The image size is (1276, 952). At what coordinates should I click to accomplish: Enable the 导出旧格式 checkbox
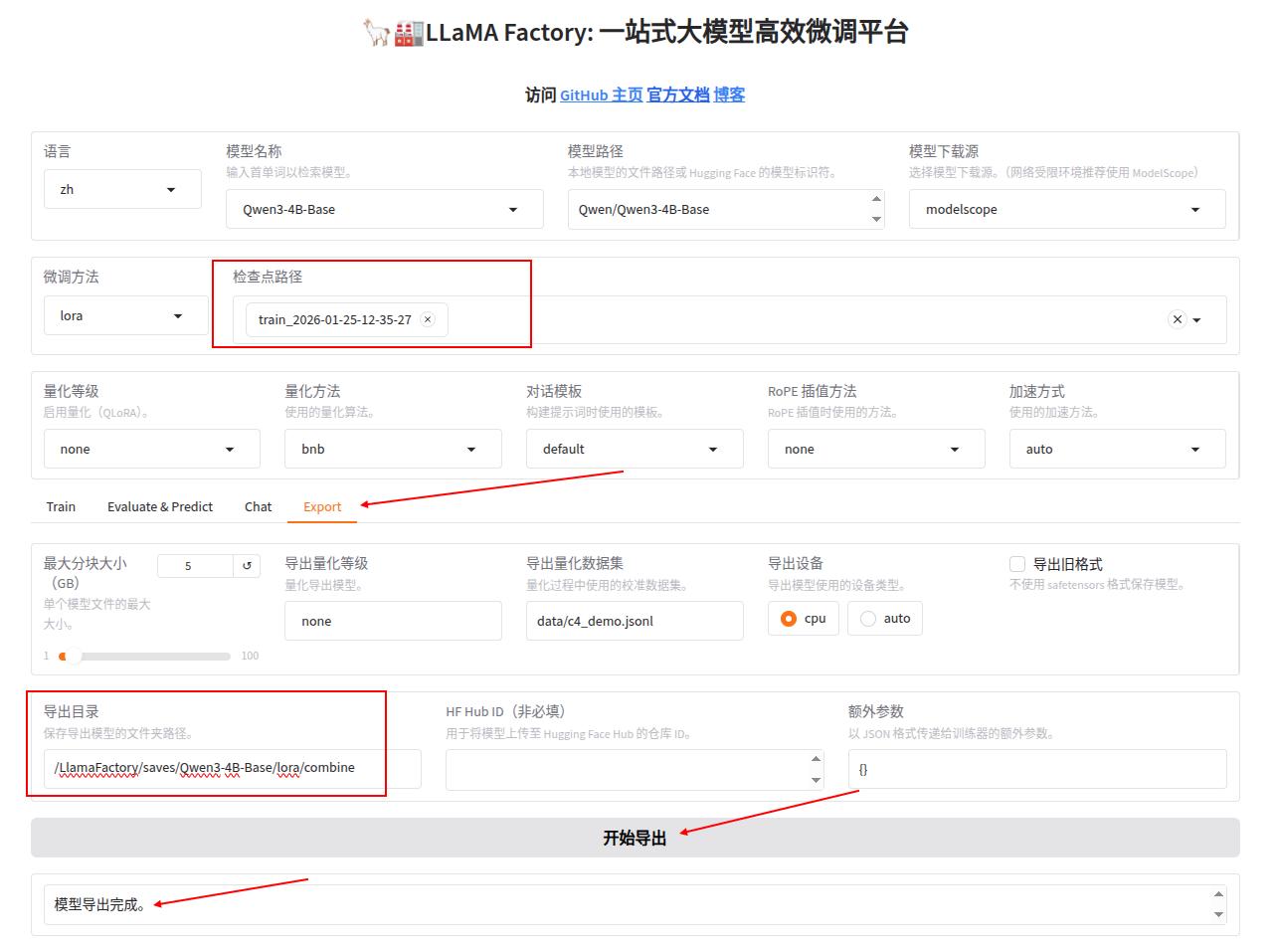click(1017, 564)
